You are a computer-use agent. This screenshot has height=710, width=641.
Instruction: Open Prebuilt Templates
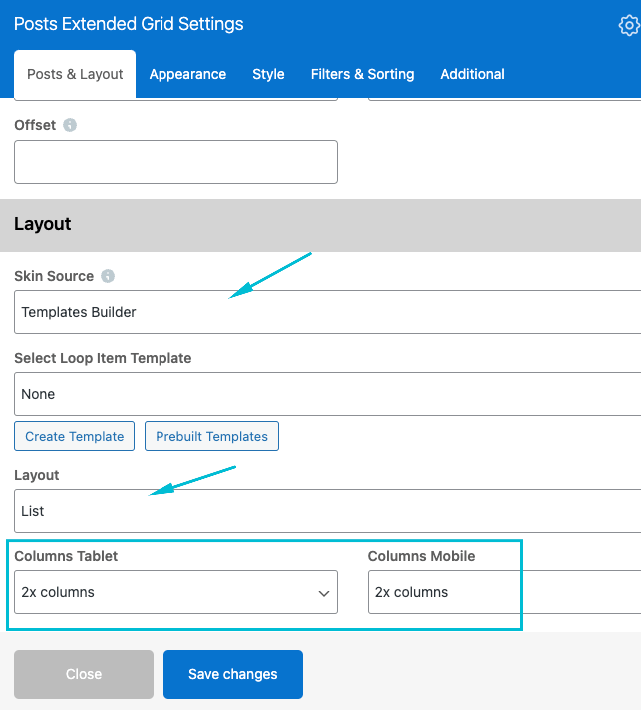(212, 436)
